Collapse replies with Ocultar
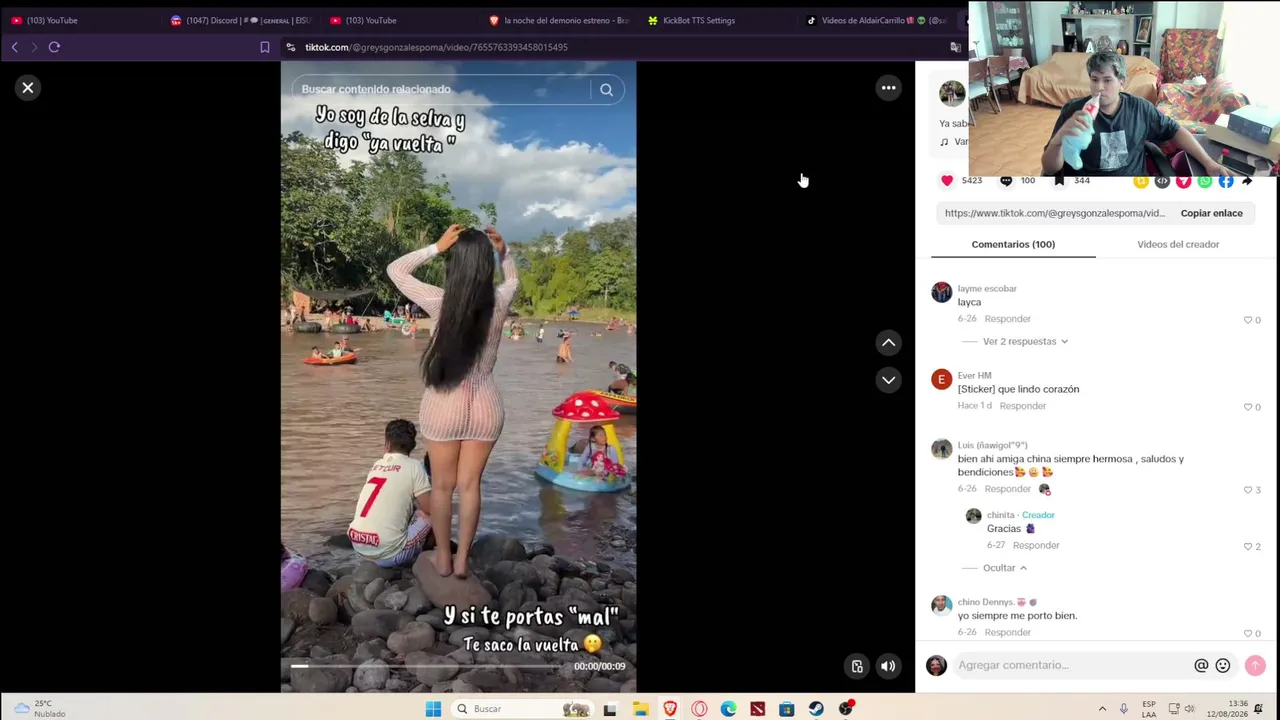The image size is (1280, 720). 1004,568
